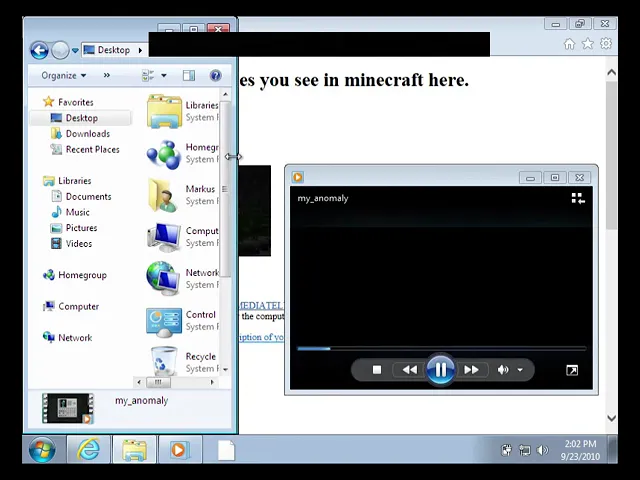Open the volume dropdown arrow in the player
Viewport: 640px width, 480px height.
pos(520,370)
